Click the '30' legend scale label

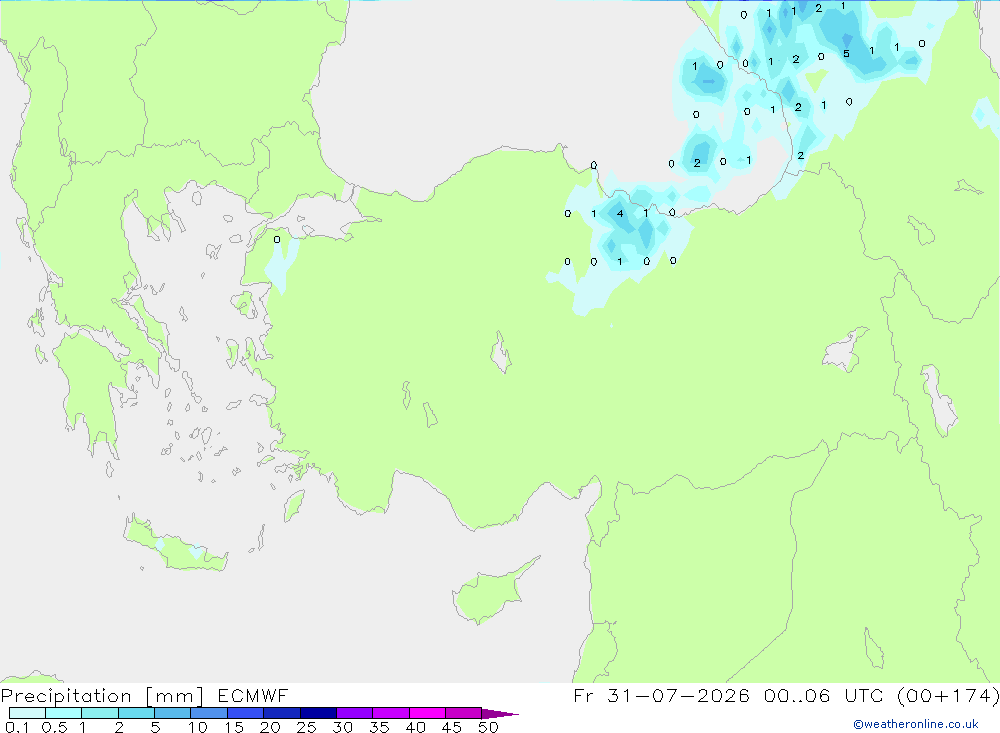(343, 727)
